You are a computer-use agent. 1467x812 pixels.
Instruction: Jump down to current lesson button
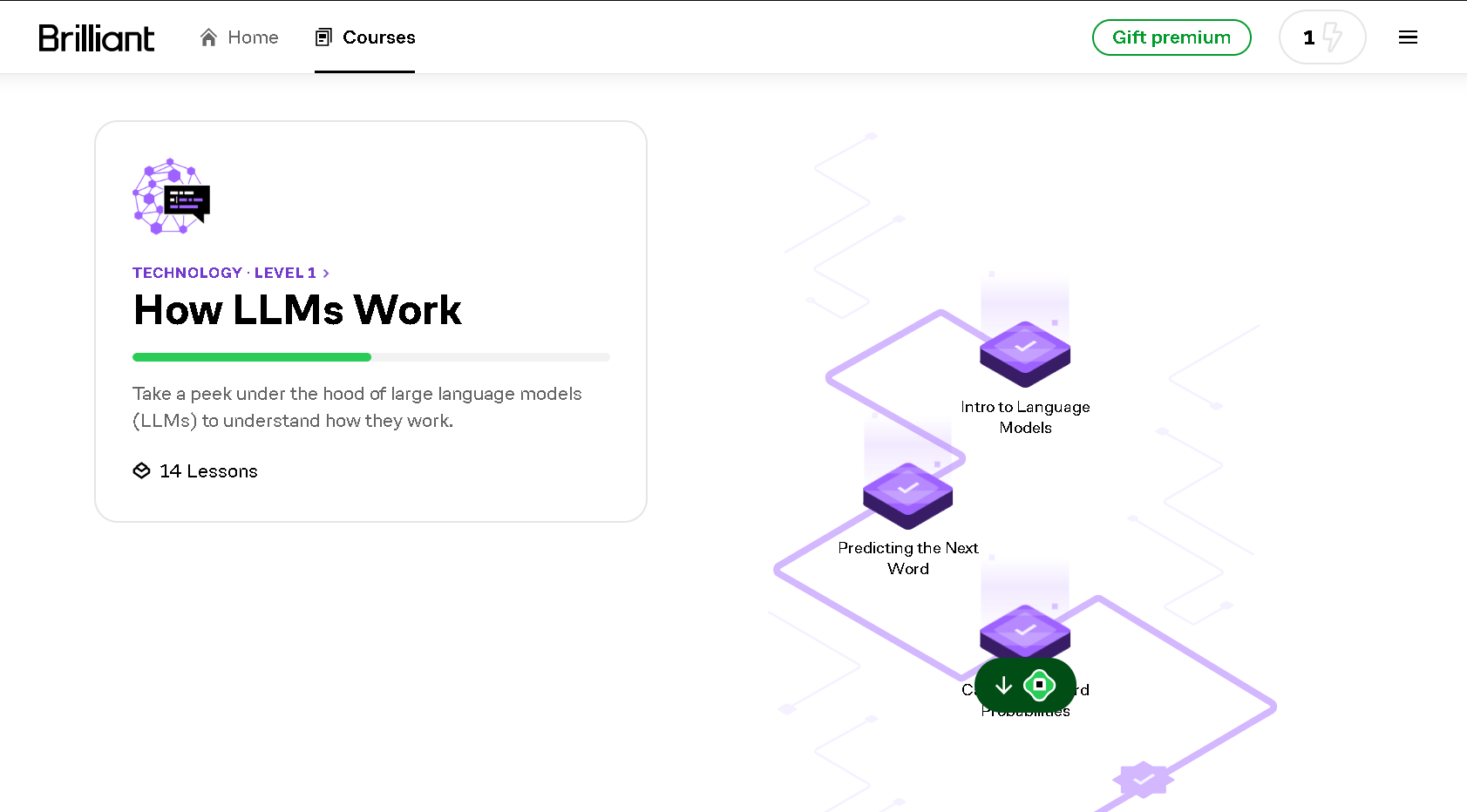point(1025,686)
